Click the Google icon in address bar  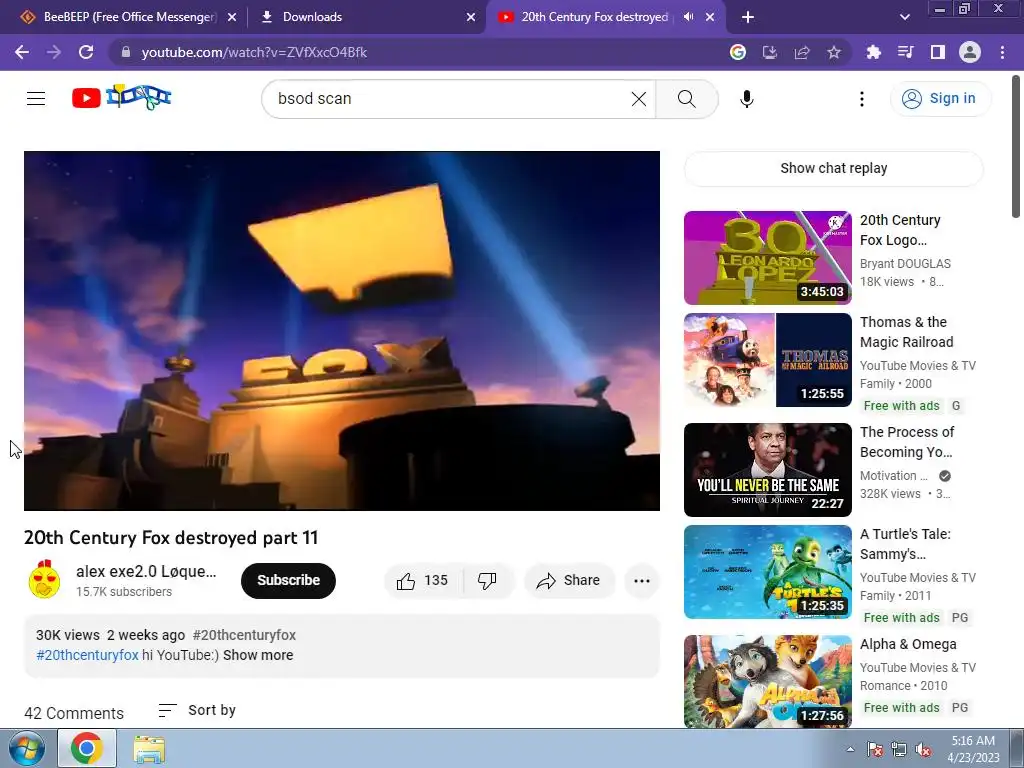(x=738, y=52)
